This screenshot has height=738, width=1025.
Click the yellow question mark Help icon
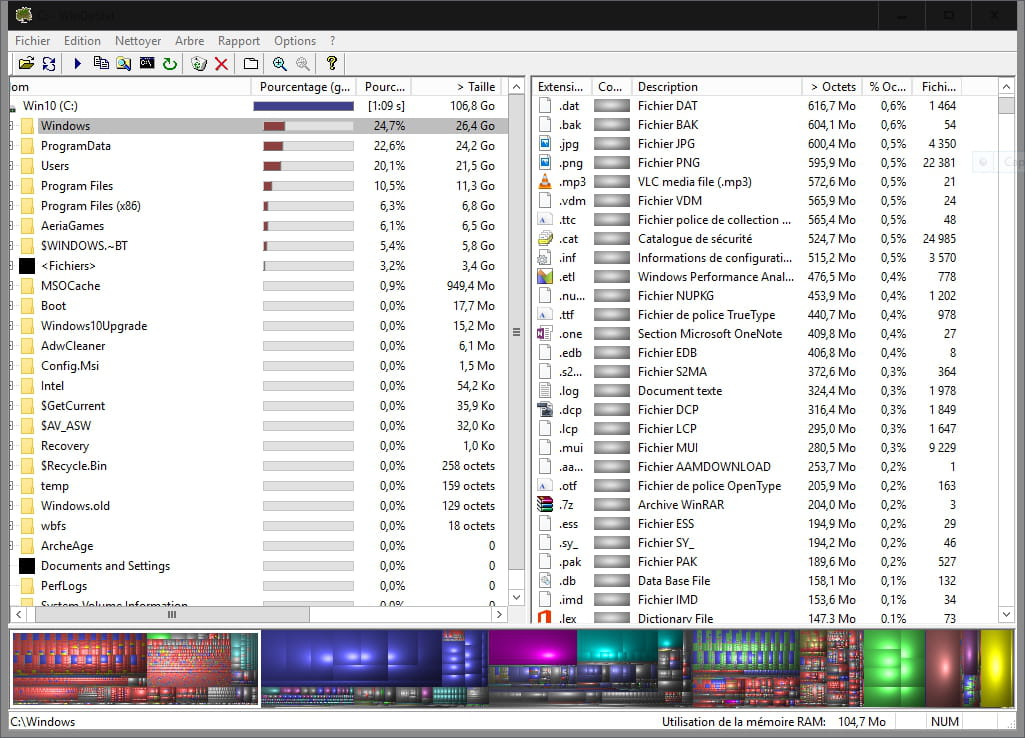331,63
